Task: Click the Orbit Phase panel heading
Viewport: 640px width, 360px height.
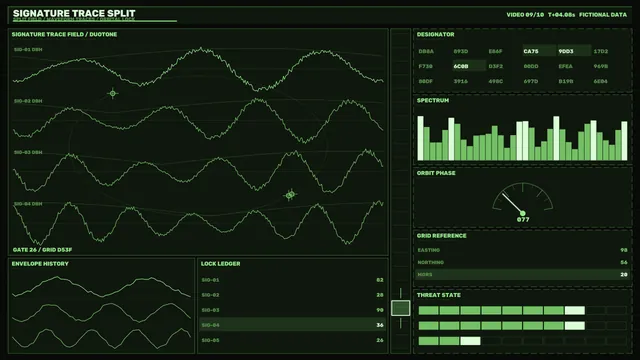Action: [436, 173]
